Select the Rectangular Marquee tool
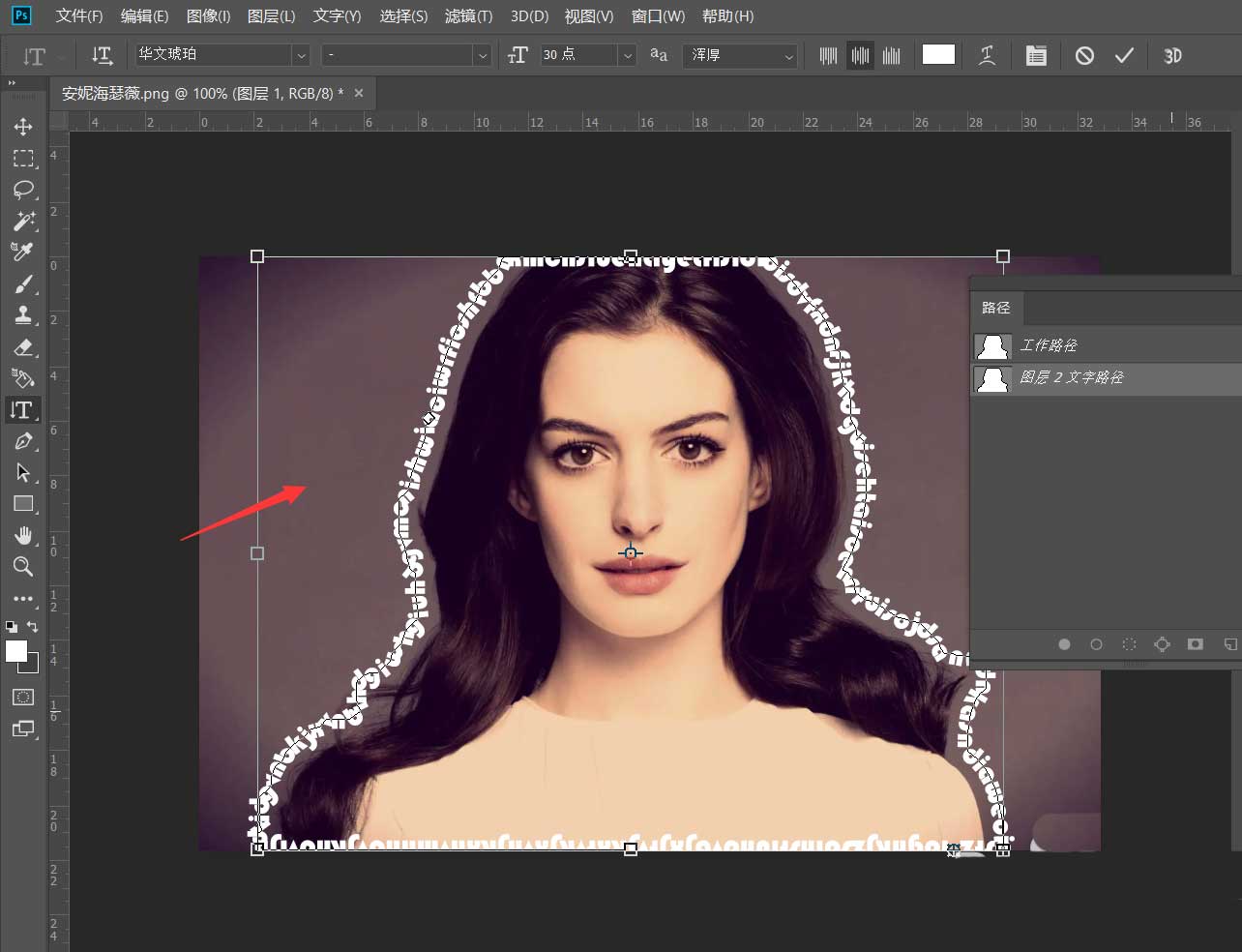 click(23, 159)
